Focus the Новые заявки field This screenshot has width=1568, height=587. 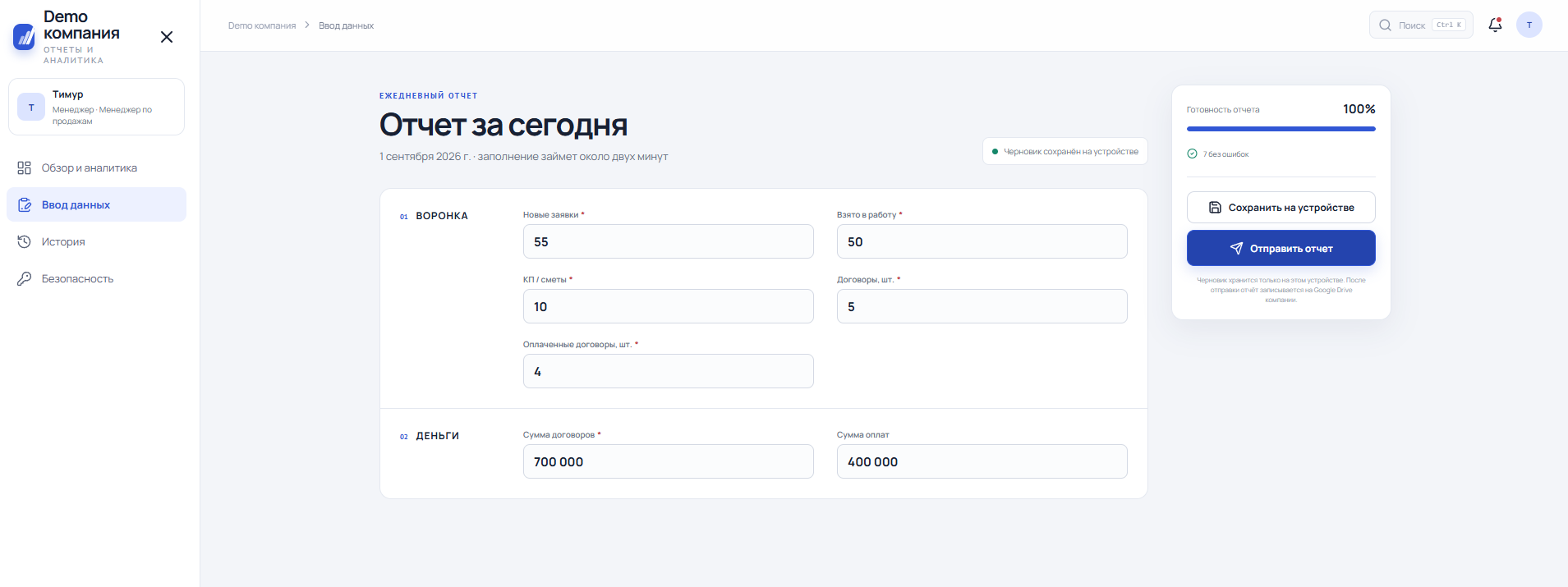coord(668,241)
